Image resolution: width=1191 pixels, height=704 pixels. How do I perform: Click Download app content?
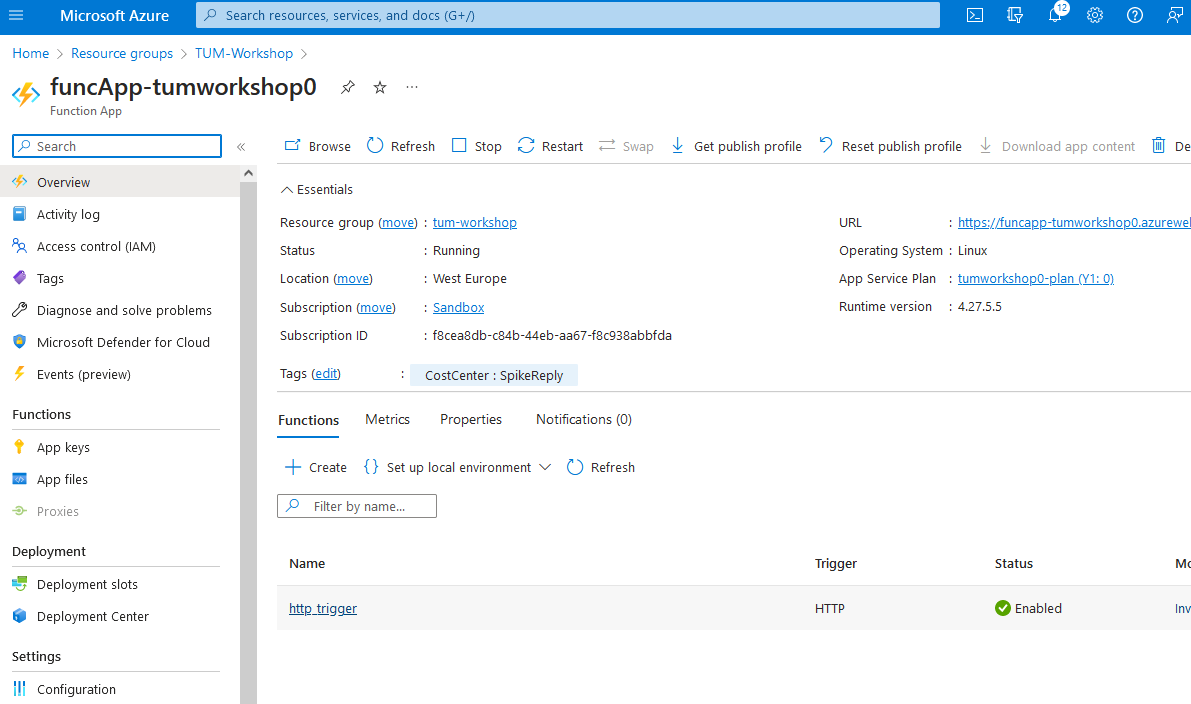(1057, 146)
